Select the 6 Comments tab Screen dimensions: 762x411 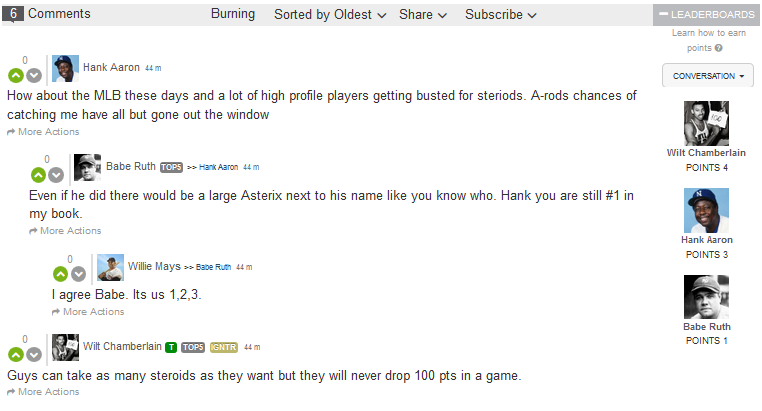click(x=47, y=14)
